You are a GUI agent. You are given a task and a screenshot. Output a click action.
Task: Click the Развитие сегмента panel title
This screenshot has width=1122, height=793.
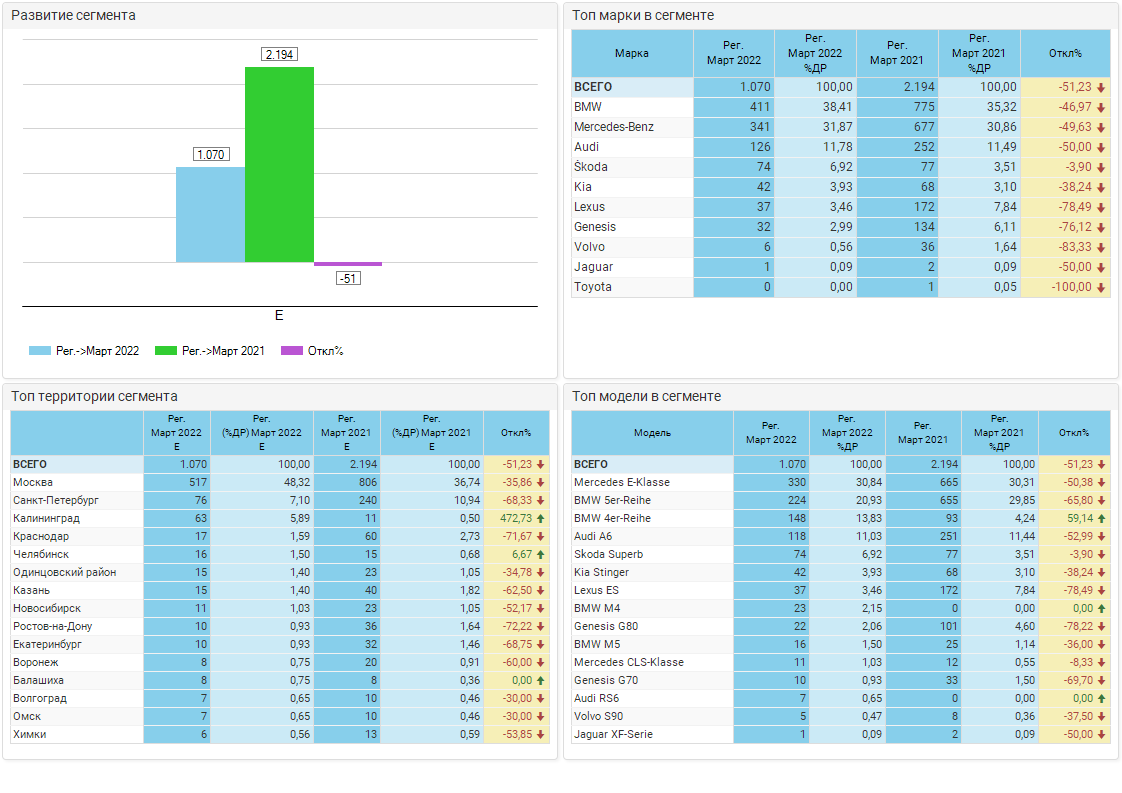click(73, 16)
